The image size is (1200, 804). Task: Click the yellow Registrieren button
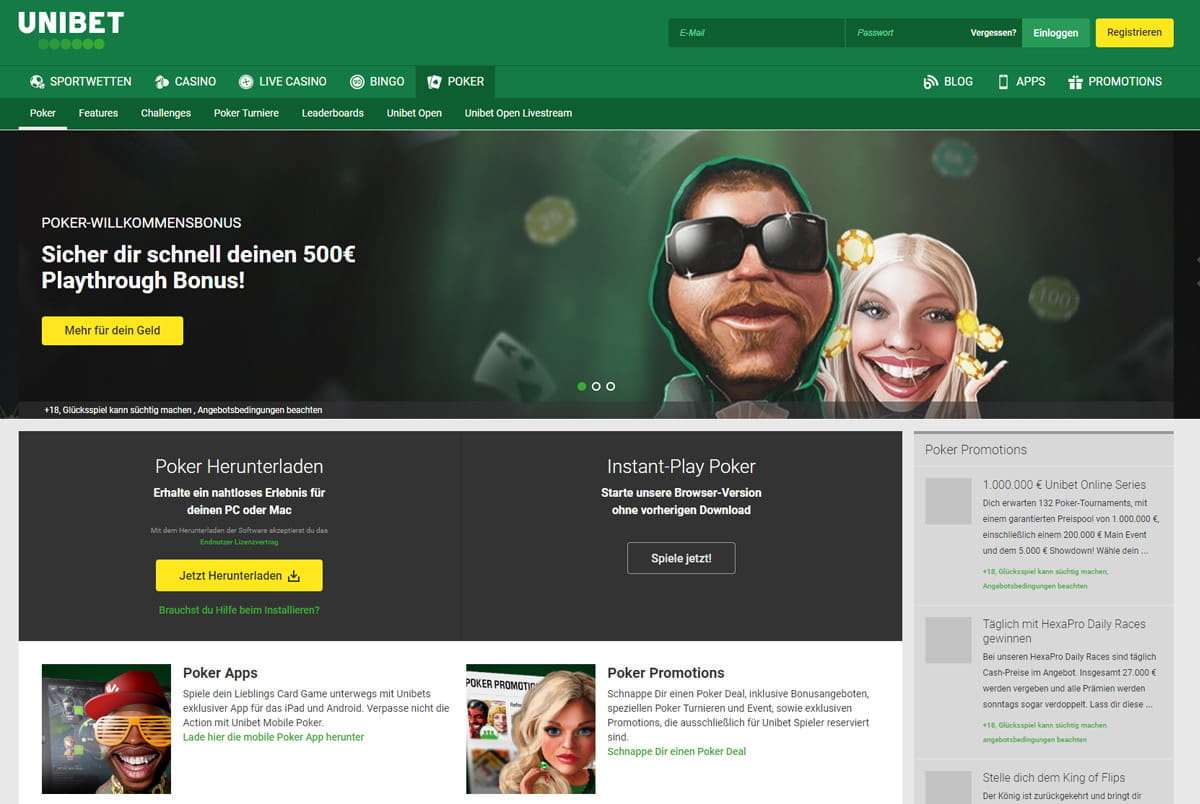coord(1134,33)
